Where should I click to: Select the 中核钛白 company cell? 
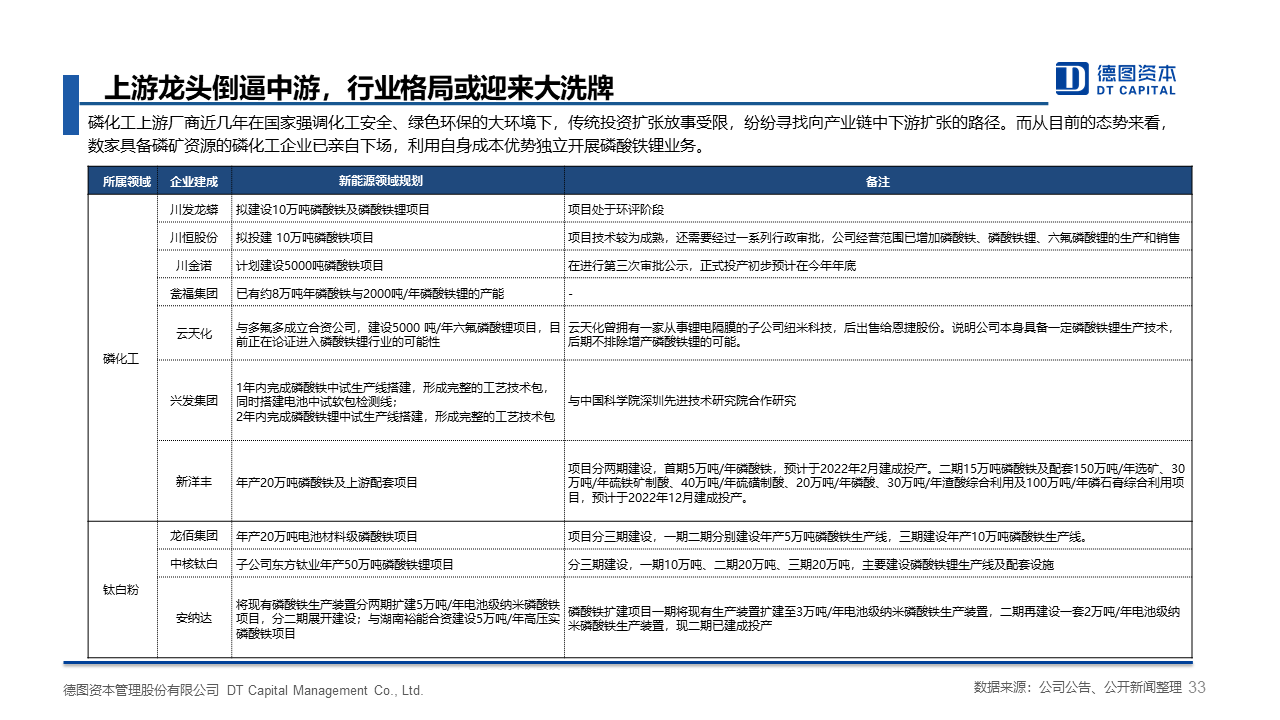194,564
